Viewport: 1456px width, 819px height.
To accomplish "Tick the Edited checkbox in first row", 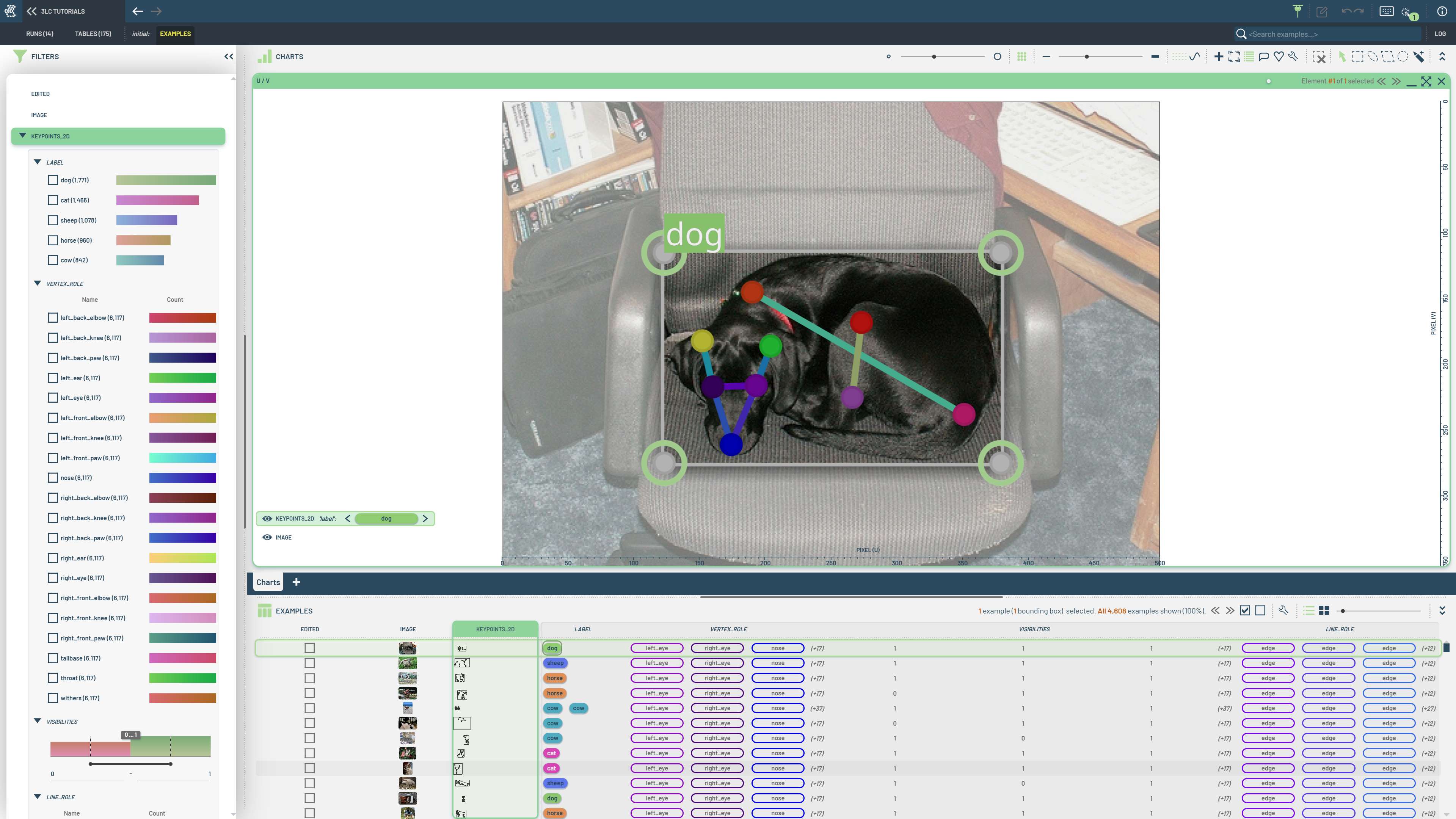I will click(x=309, y=648).
